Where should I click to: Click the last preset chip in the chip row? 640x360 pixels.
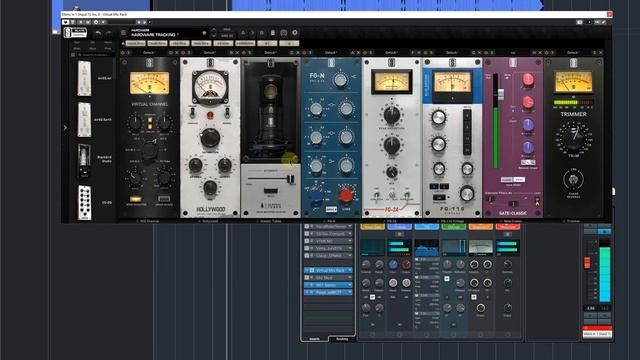[289, 43]
